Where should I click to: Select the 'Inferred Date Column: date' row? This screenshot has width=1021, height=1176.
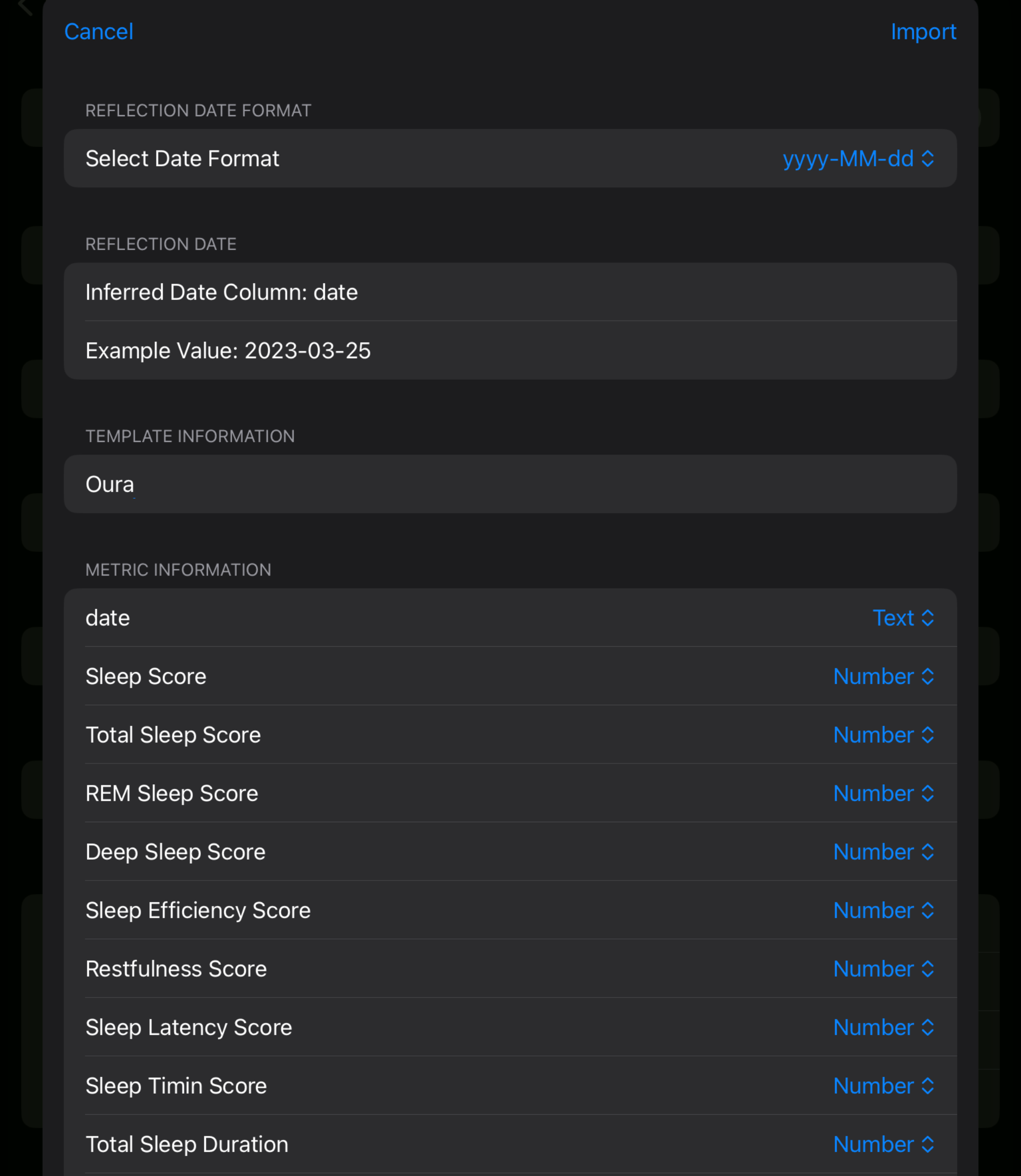pyautogui.click(x=510, y=292)
